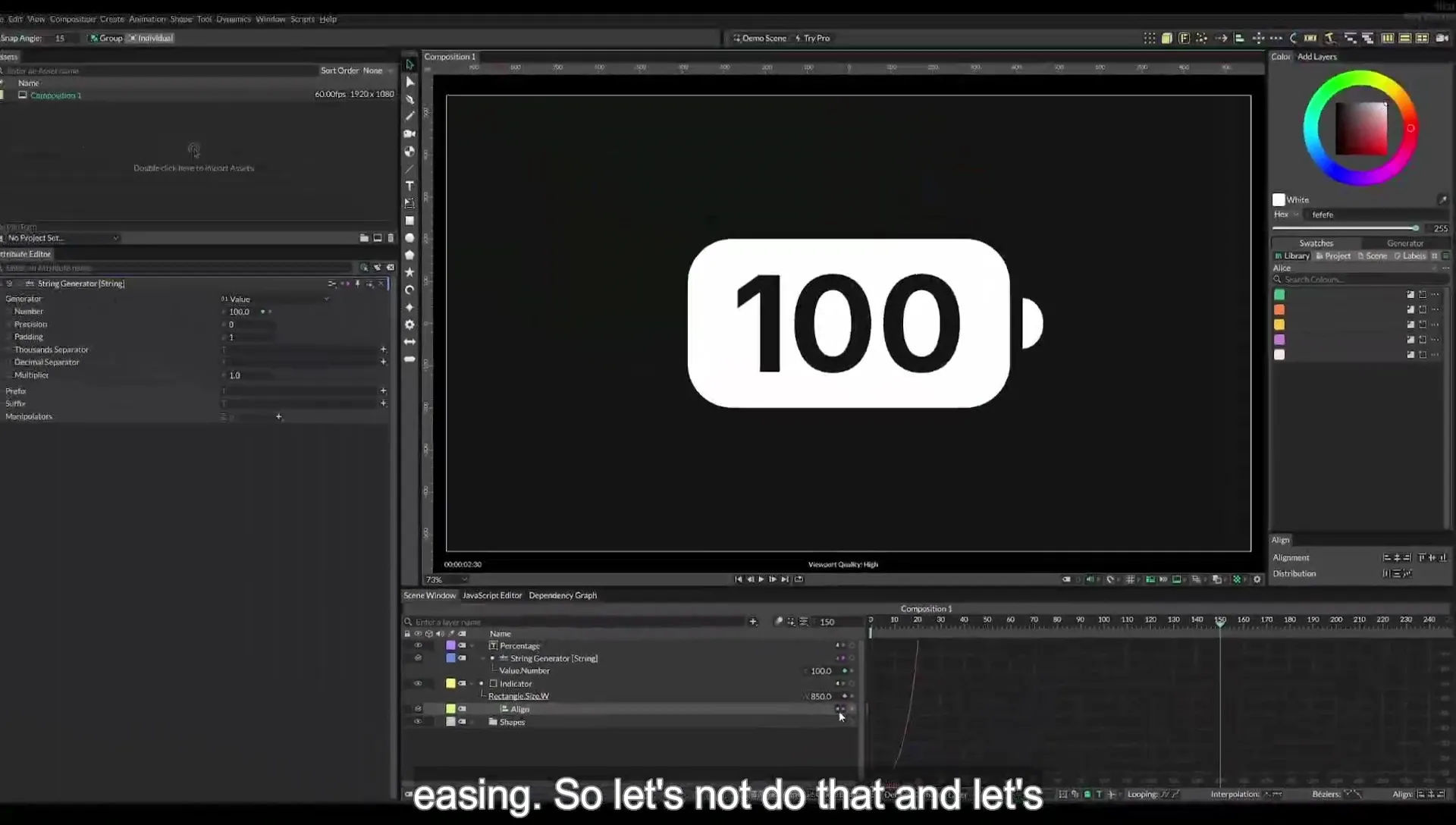The image size is (1456, 825).
Task: Open the Animation menu
Action: click(x=147, y=19)
